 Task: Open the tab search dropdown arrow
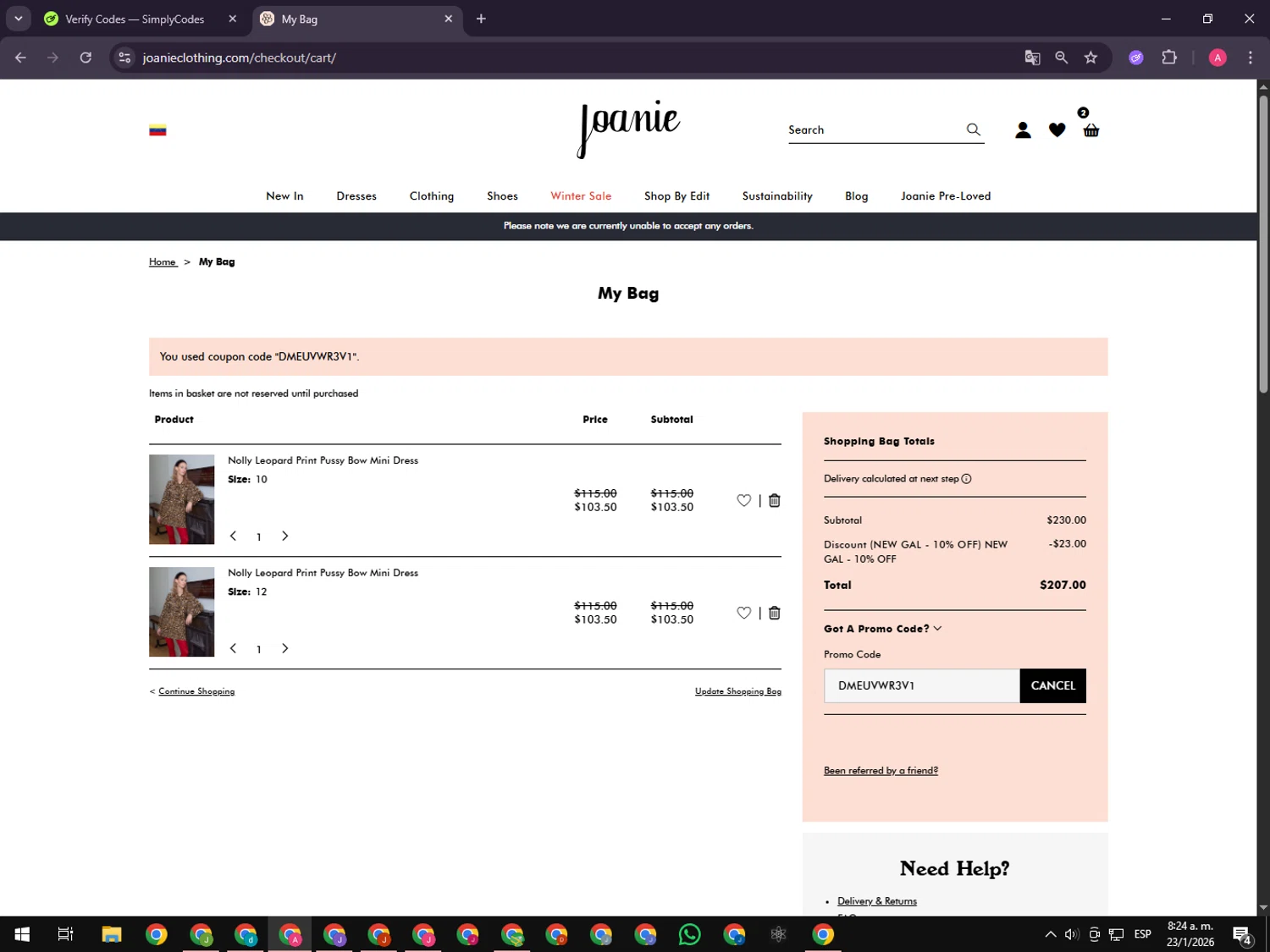pos(18,19)
